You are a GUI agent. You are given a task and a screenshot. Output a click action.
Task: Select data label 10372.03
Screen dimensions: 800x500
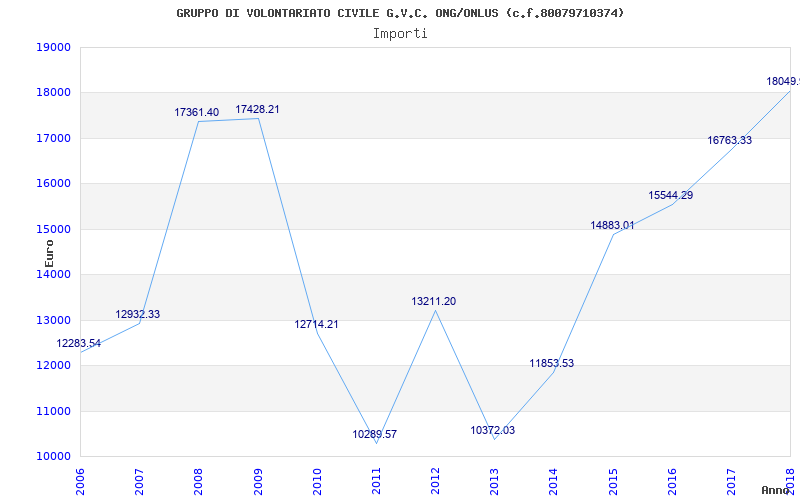[492, 430]
